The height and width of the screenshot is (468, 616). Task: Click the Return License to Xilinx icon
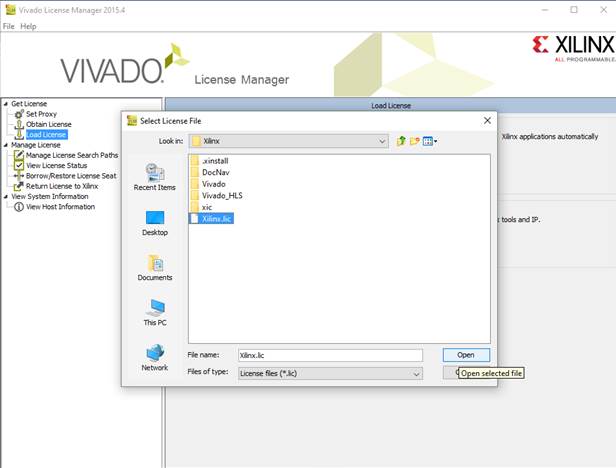pos(19,186)
